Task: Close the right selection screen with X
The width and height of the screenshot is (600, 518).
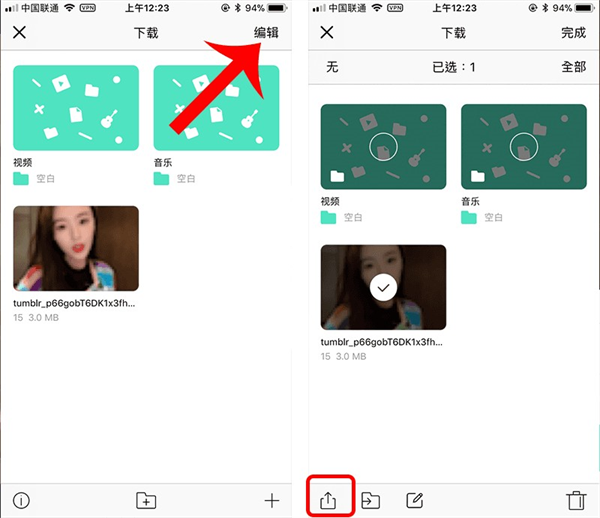Action: [326, 33]
